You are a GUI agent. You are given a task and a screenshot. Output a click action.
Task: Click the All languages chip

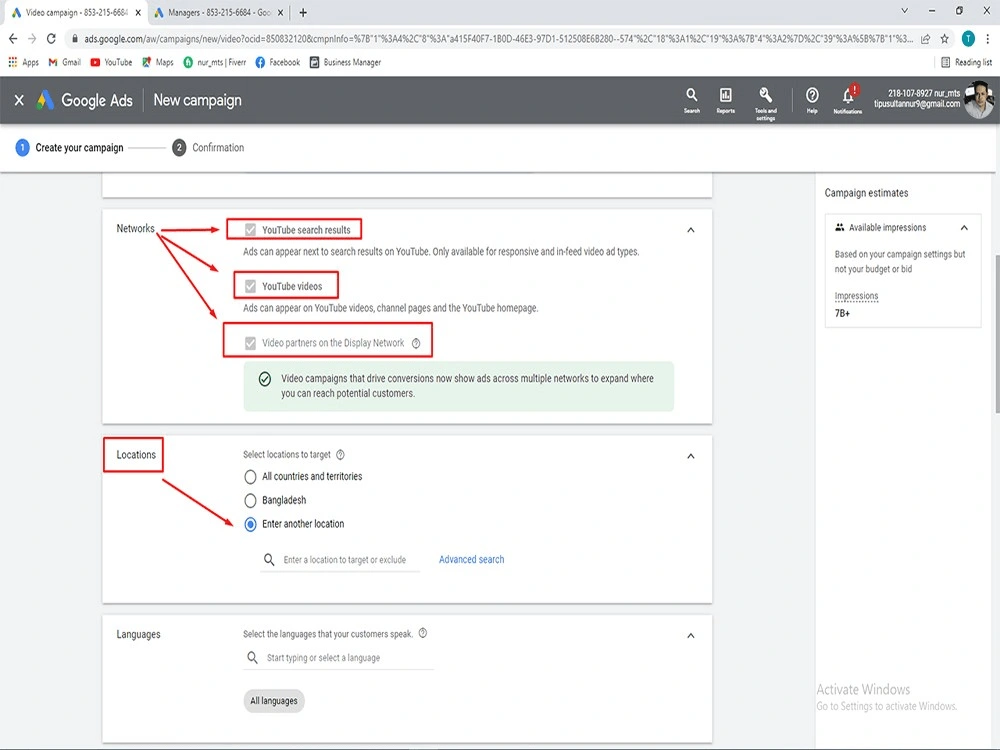coord(274,701)
